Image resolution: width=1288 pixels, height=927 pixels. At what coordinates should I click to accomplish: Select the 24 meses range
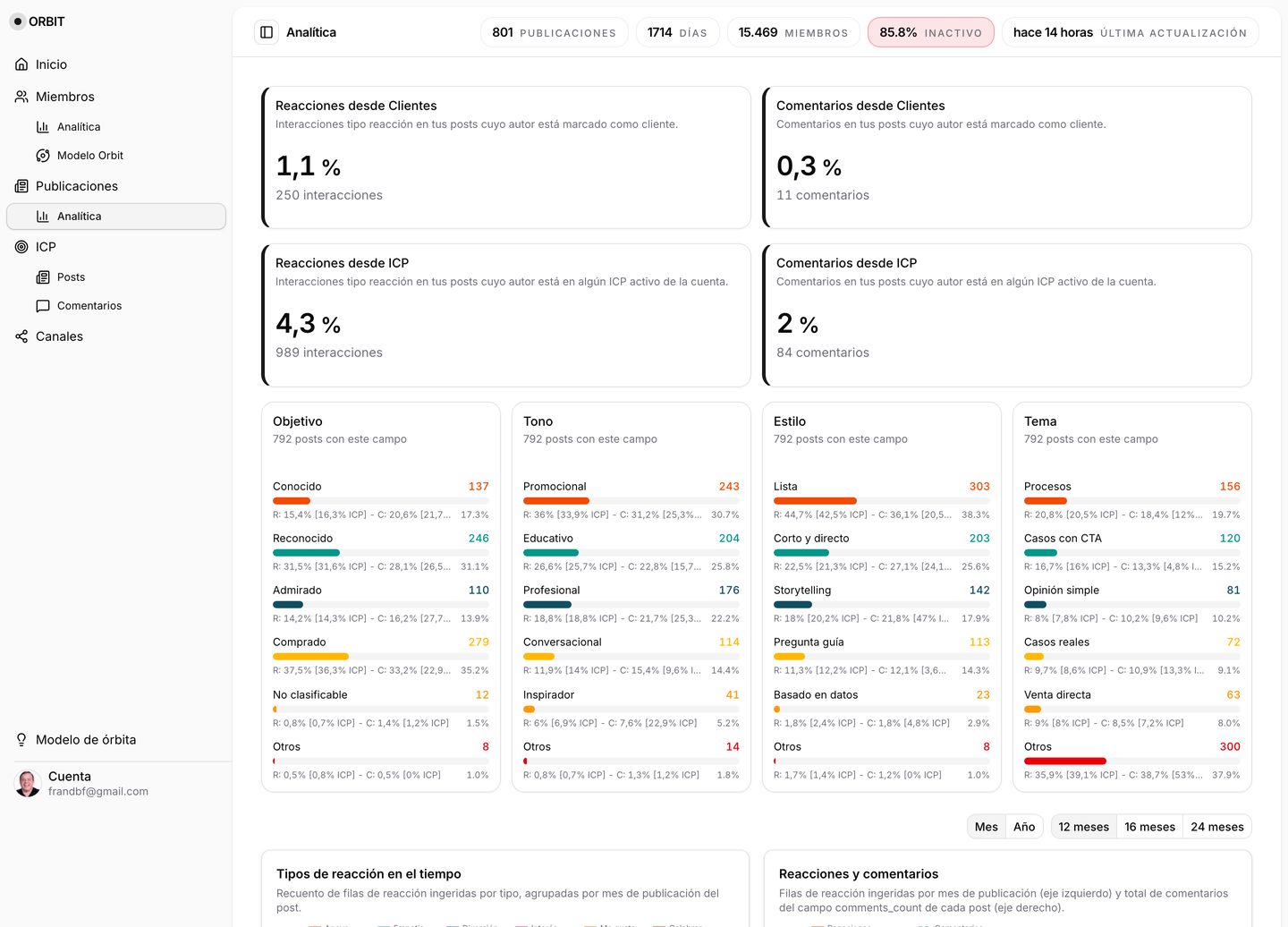1217,827
